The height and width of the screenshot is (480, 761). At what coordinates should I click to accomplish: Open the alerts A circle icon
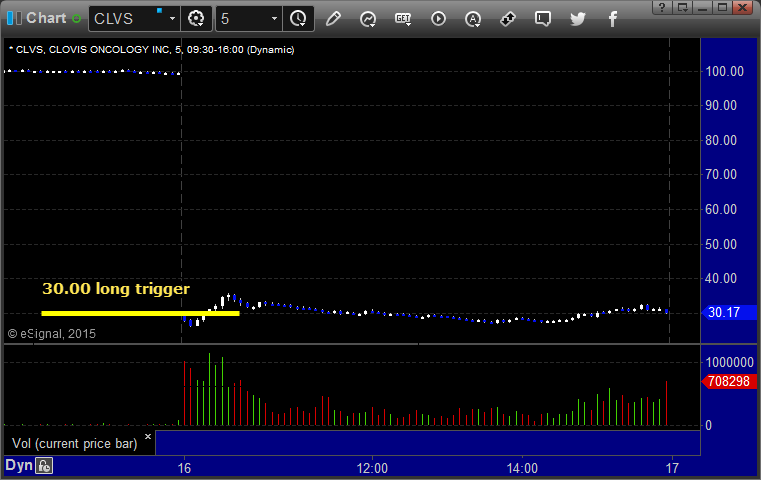coord(473,19)
